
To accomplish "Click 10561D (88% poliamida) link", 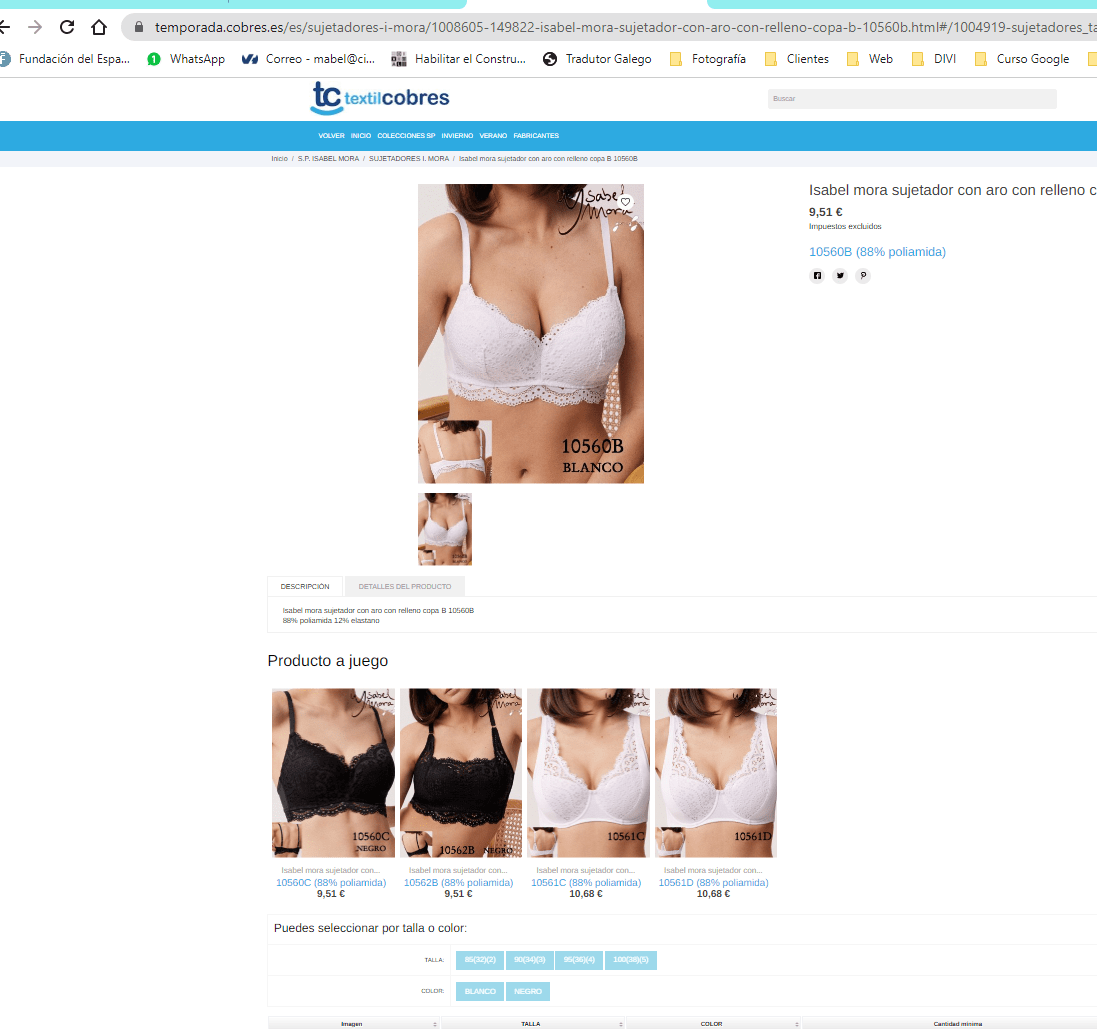I will point(713,883).
